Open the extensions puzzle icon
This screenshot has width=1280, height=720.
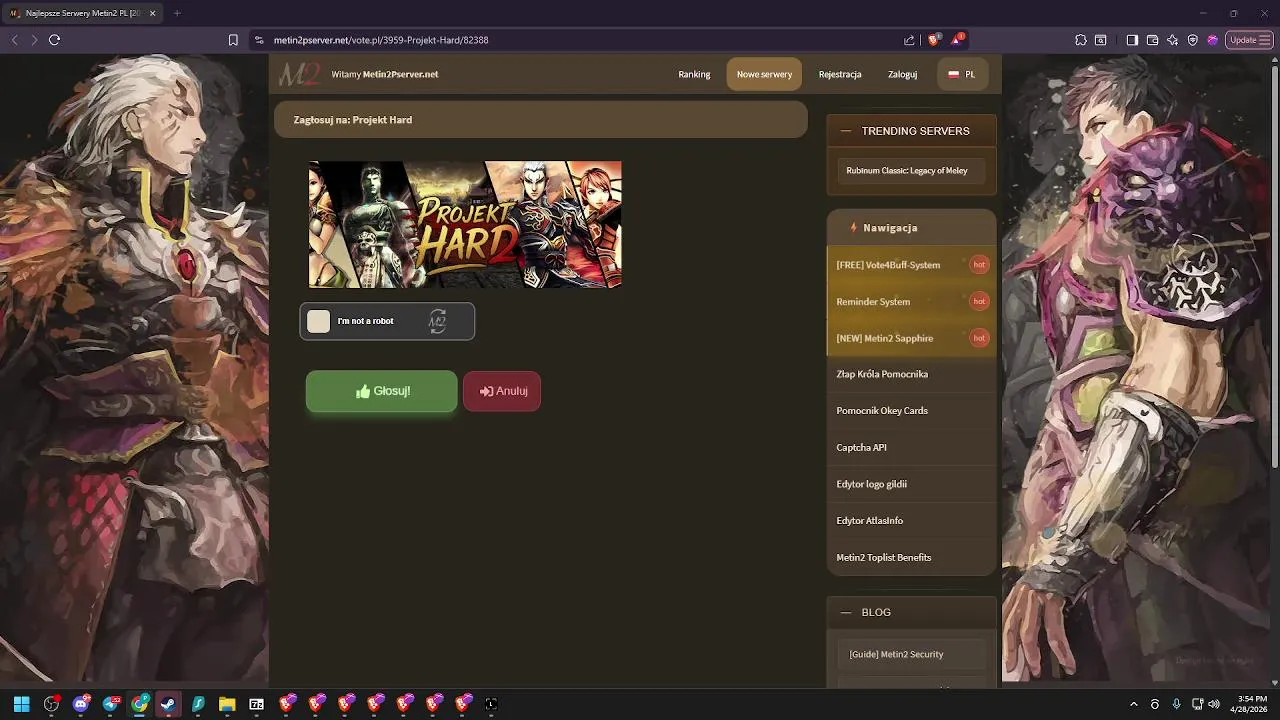click(1081, 40)
